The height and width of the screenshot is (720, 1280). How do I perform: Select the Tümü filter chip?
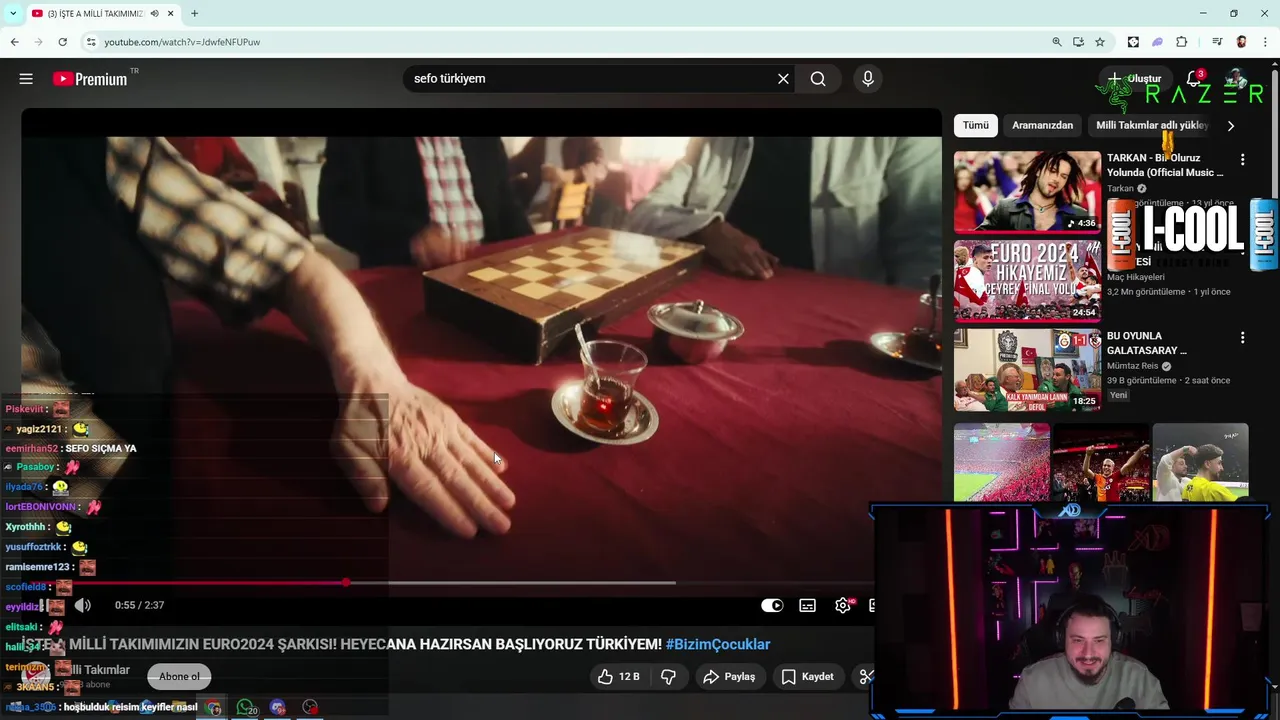[x=975, y=125]
